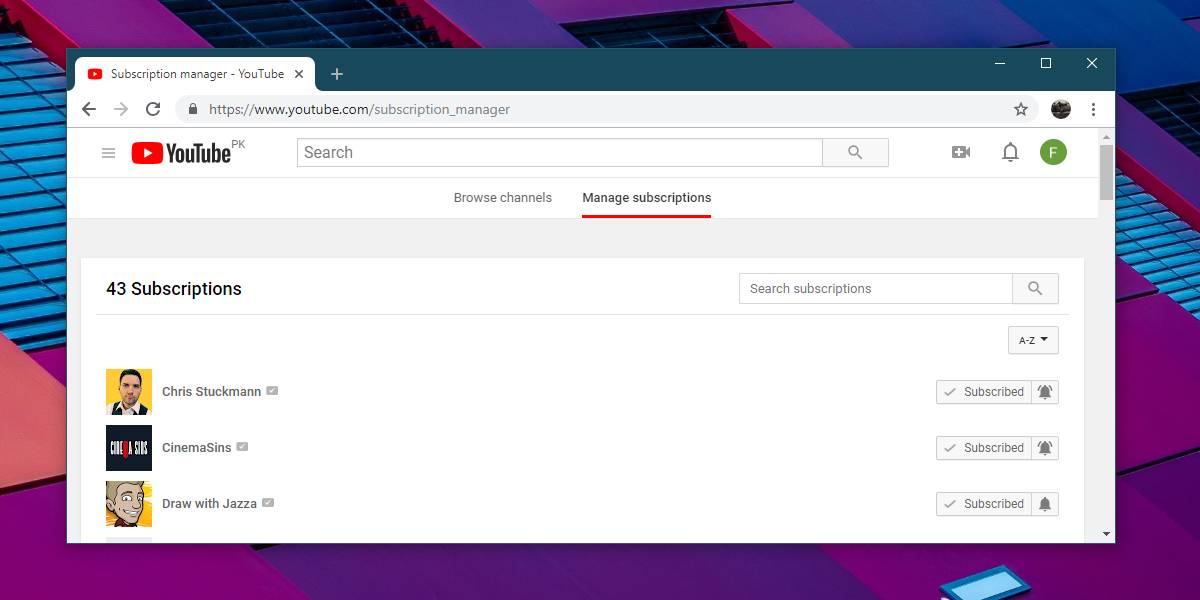Focus the Search subscriptions field
1200x600 pixels.
pos(876,289)
